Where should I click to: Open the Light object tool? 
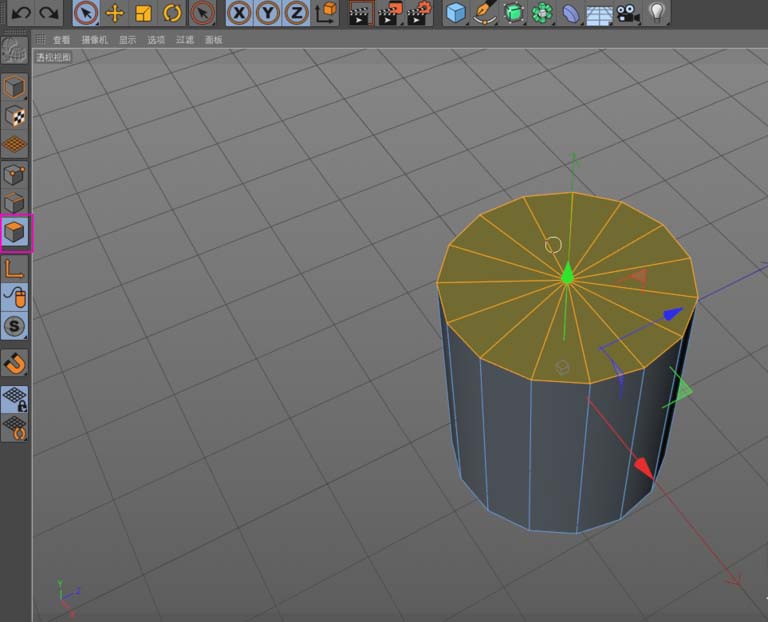point(656,13)
